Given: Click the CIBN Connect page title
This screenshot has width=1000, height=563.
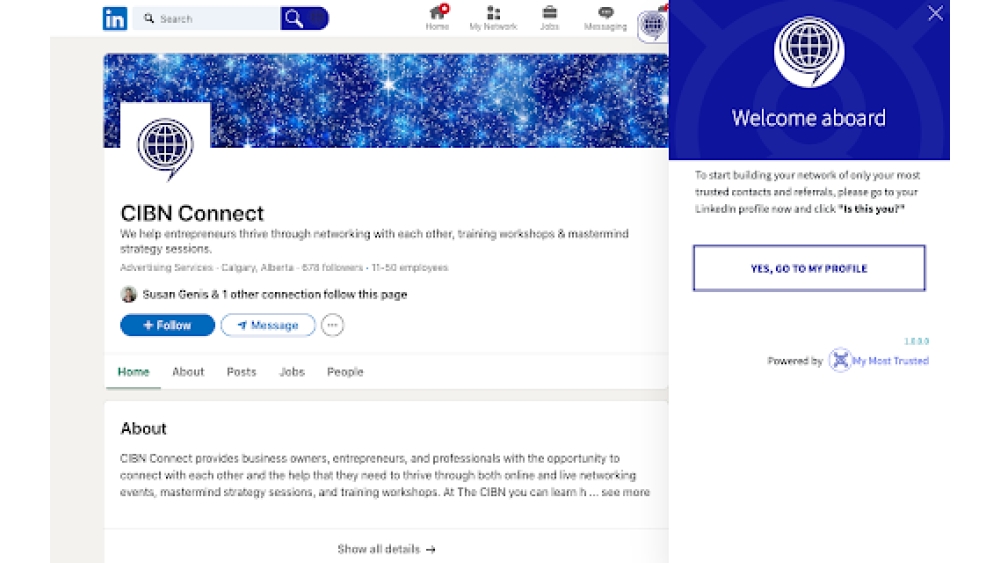Looking at the screenshot, I should click(192, 213).
